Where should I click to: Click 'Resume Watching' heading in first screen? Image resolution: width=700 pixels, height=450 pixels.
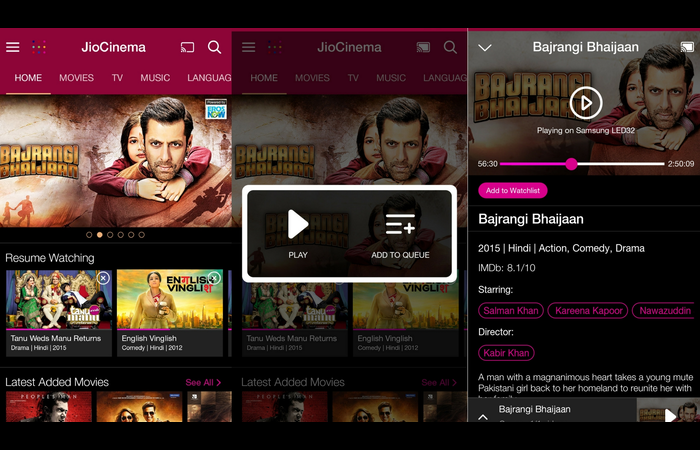coord(50,258)
